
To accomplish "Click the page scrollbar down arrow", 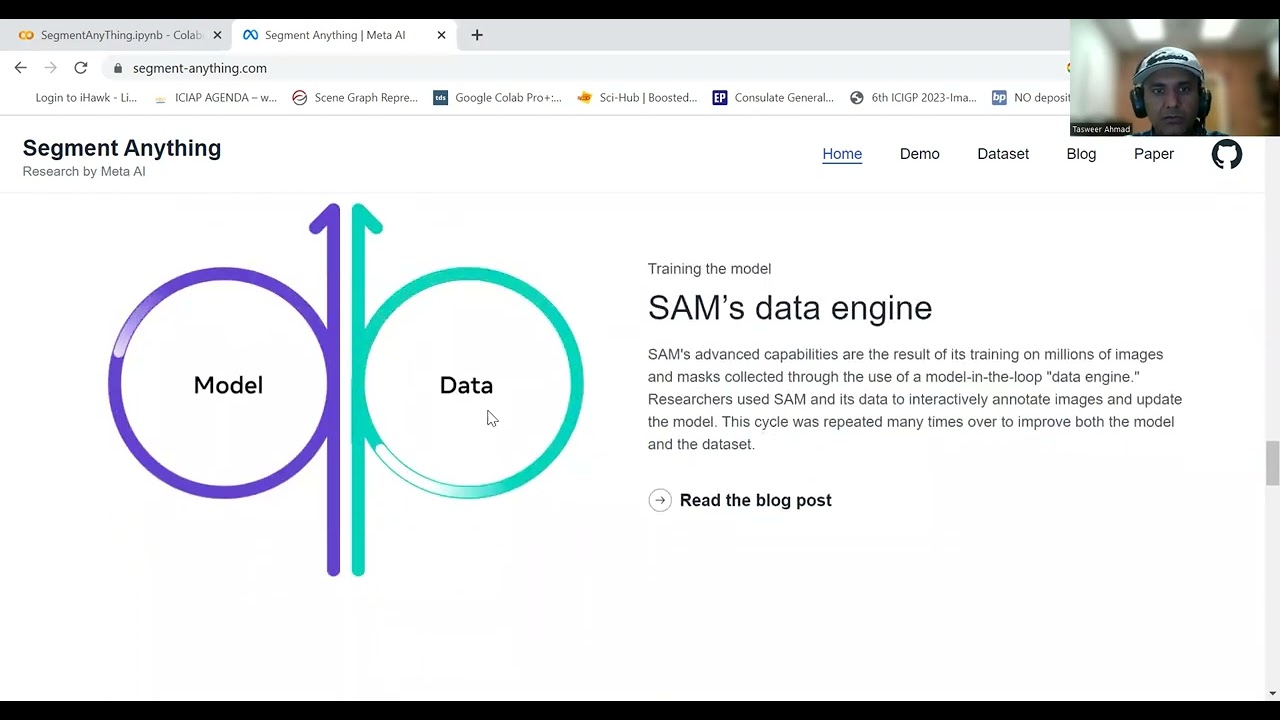I will pyautogui.click(x=1272, y=693).
